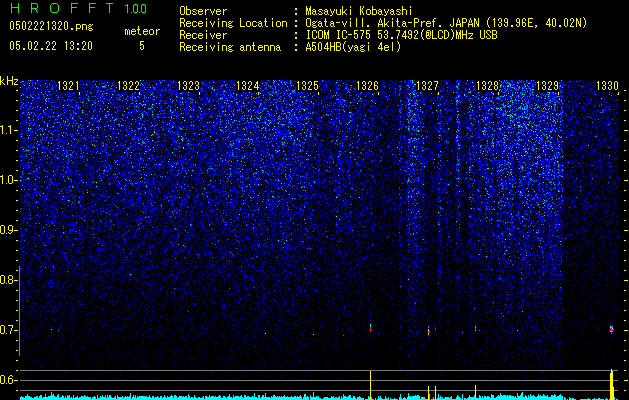
Task: Click the Receiving Location label
Action: 233,23
